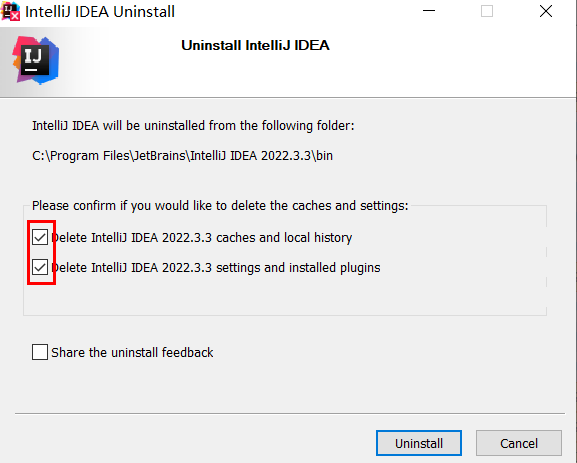Uncheck the caches and local history checkbox
577x463 pixels.
click(40, 237)
